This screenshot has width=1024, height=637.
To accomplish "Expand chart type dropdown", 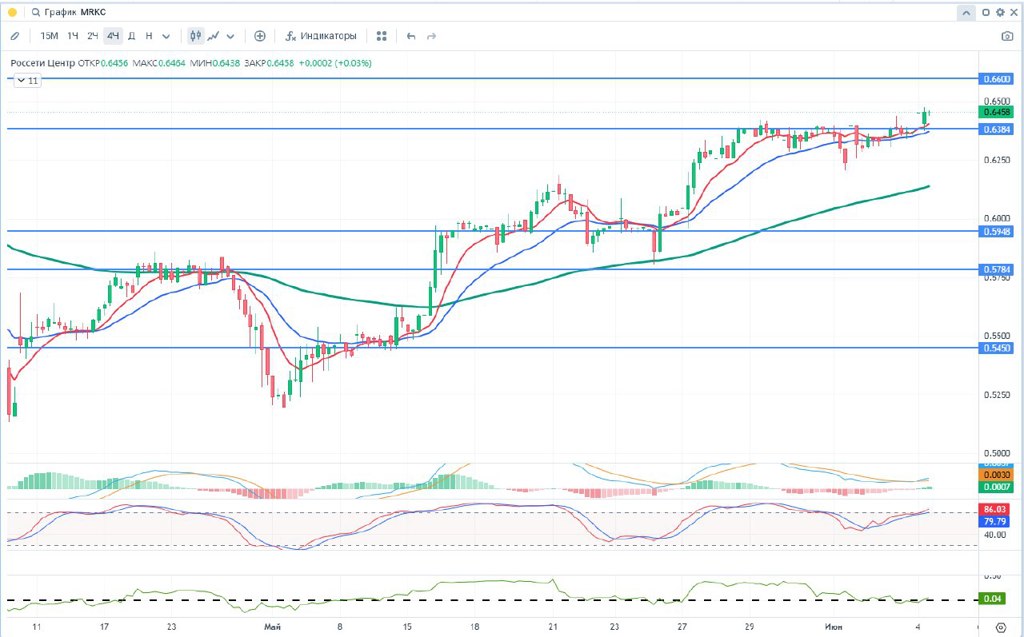I will coord(231,37).
